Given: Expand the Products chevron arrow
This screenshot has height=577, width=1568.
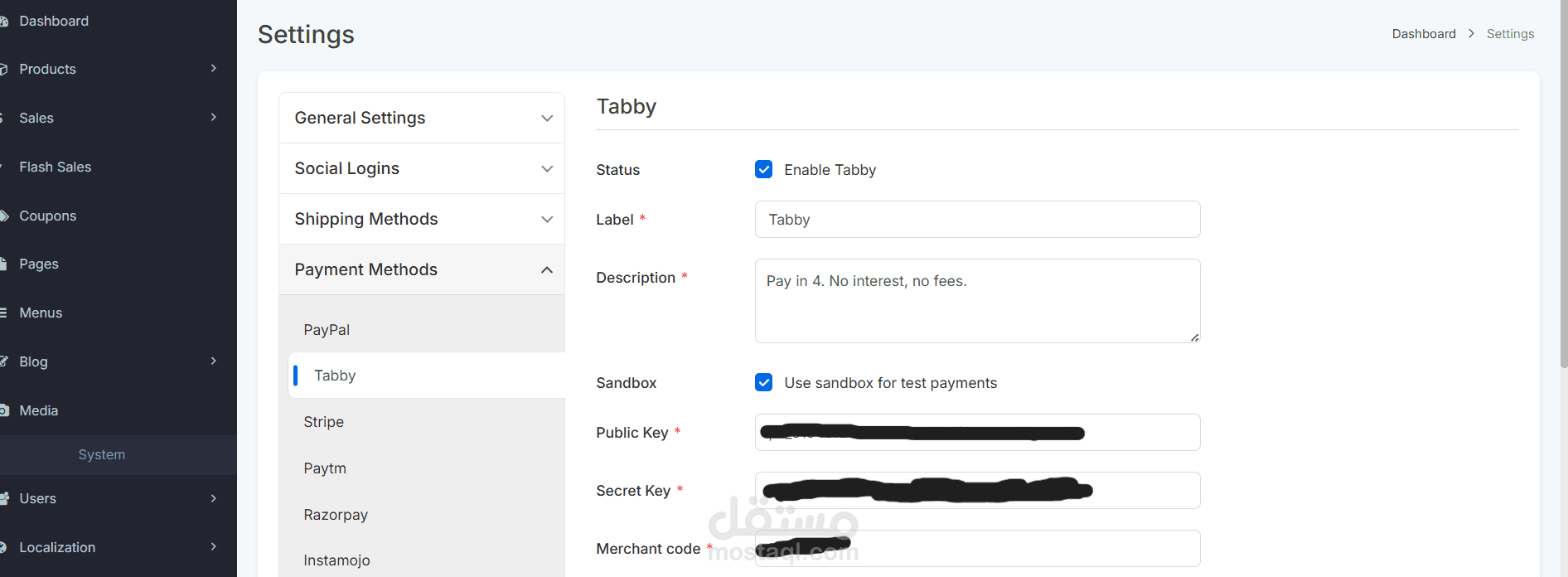Looking at the screenshot, I should (x=213, y=69).
